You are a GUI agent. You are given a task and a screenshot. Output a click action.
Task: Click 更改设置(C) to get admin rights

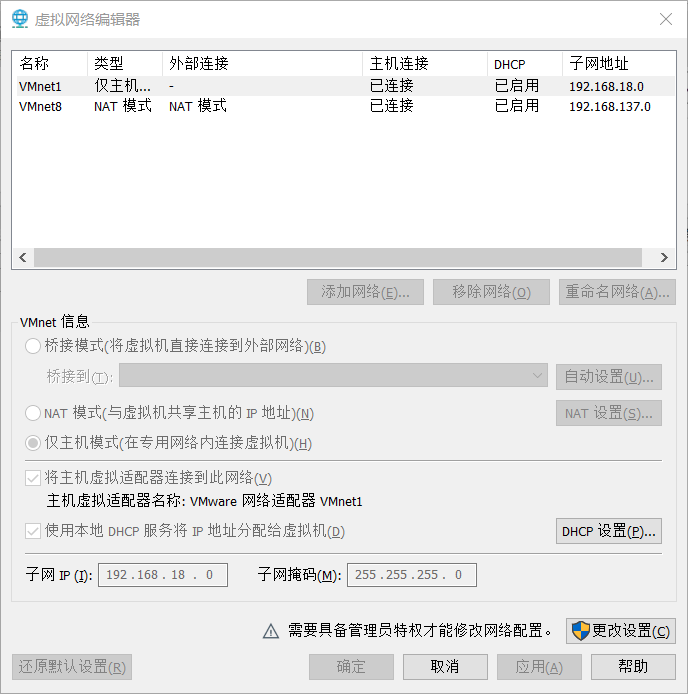coord(621,631)
